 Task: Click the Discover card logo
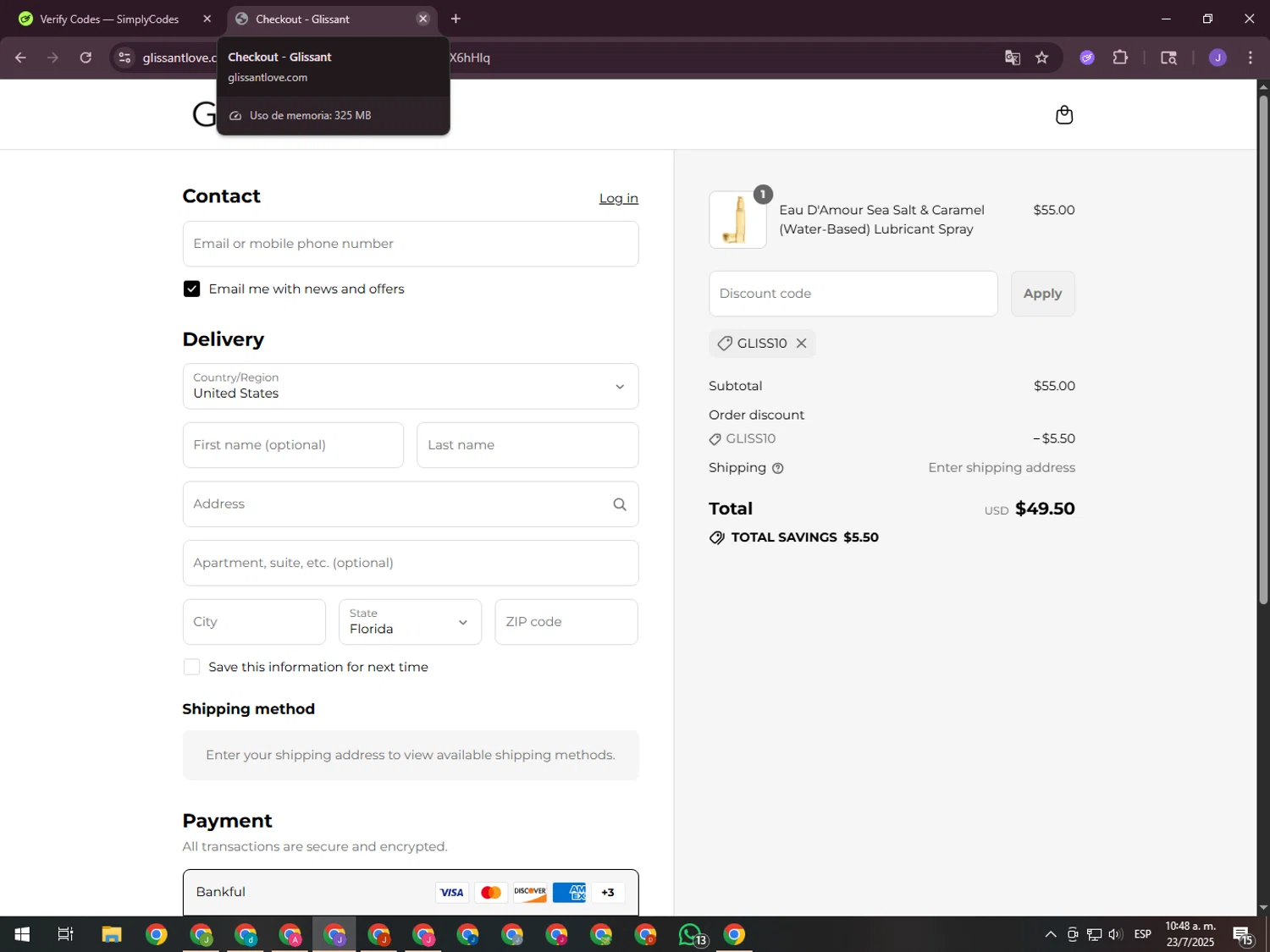pyautogui.click(x=530, y=892)
